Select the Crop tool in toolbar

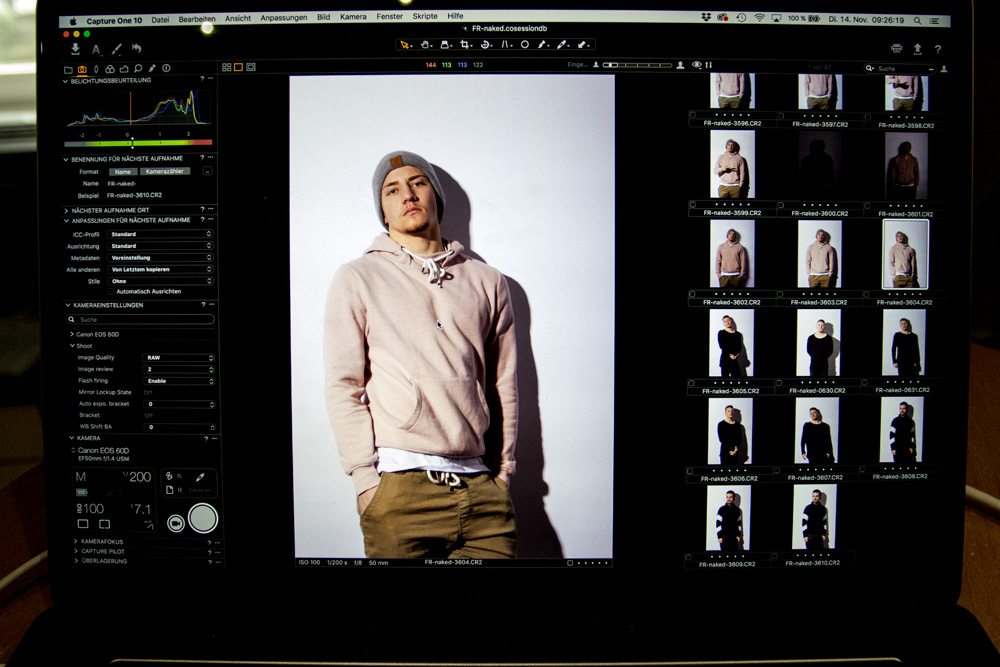(465, 45)
